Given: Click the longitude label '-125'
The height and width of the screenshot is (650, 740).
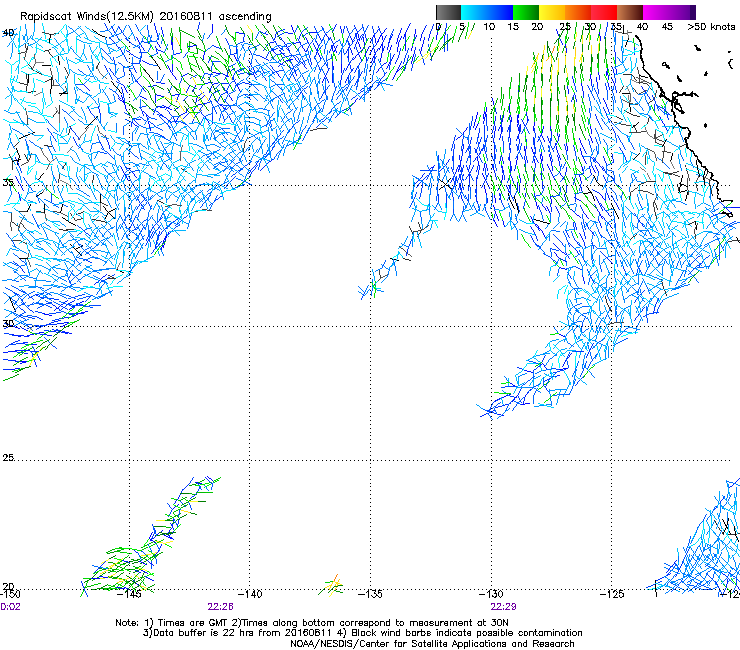Looking at the screenshot, I should 612,594.
